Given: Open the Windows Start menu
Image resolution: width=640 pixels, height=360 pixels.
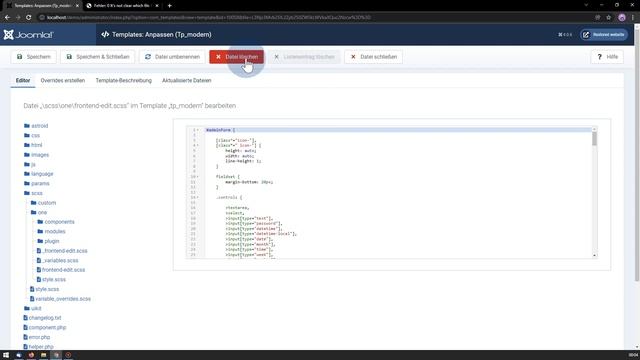Looking at the screenshot, I should (6, 355).
